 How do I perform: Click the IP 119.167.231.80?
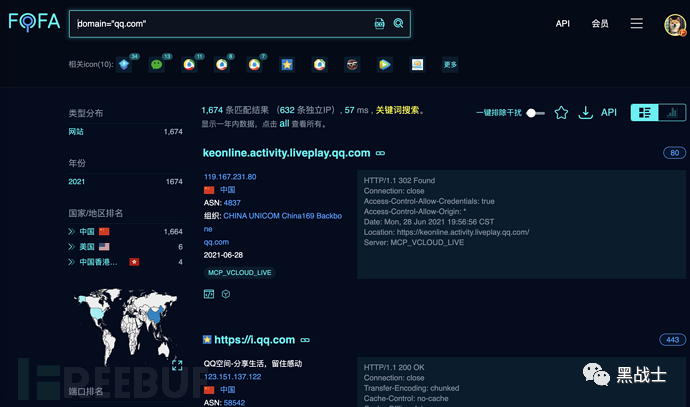pos(230,177)
